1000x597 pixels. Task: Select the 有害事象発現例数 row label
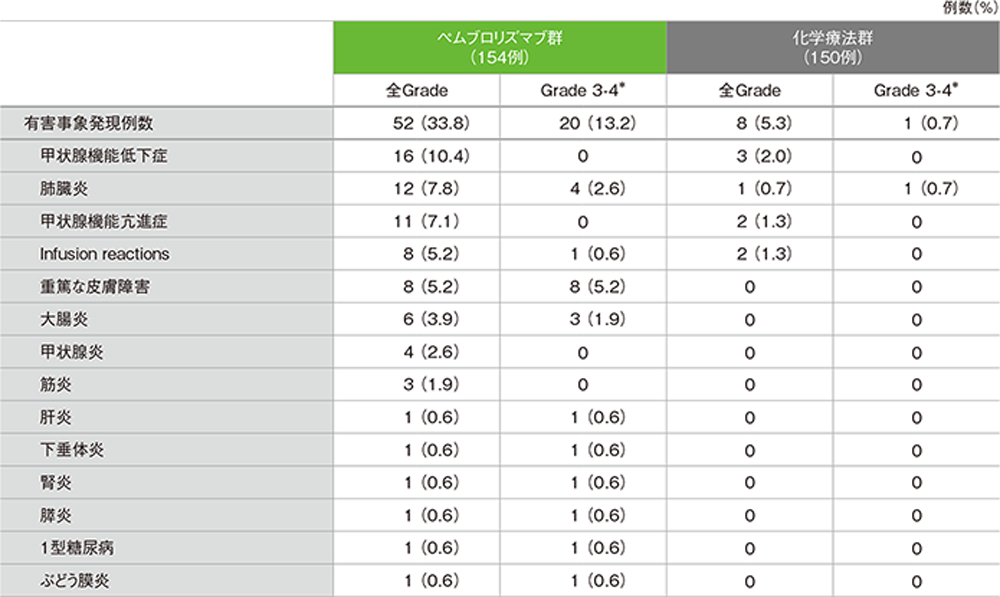click(x=89, y=123)
